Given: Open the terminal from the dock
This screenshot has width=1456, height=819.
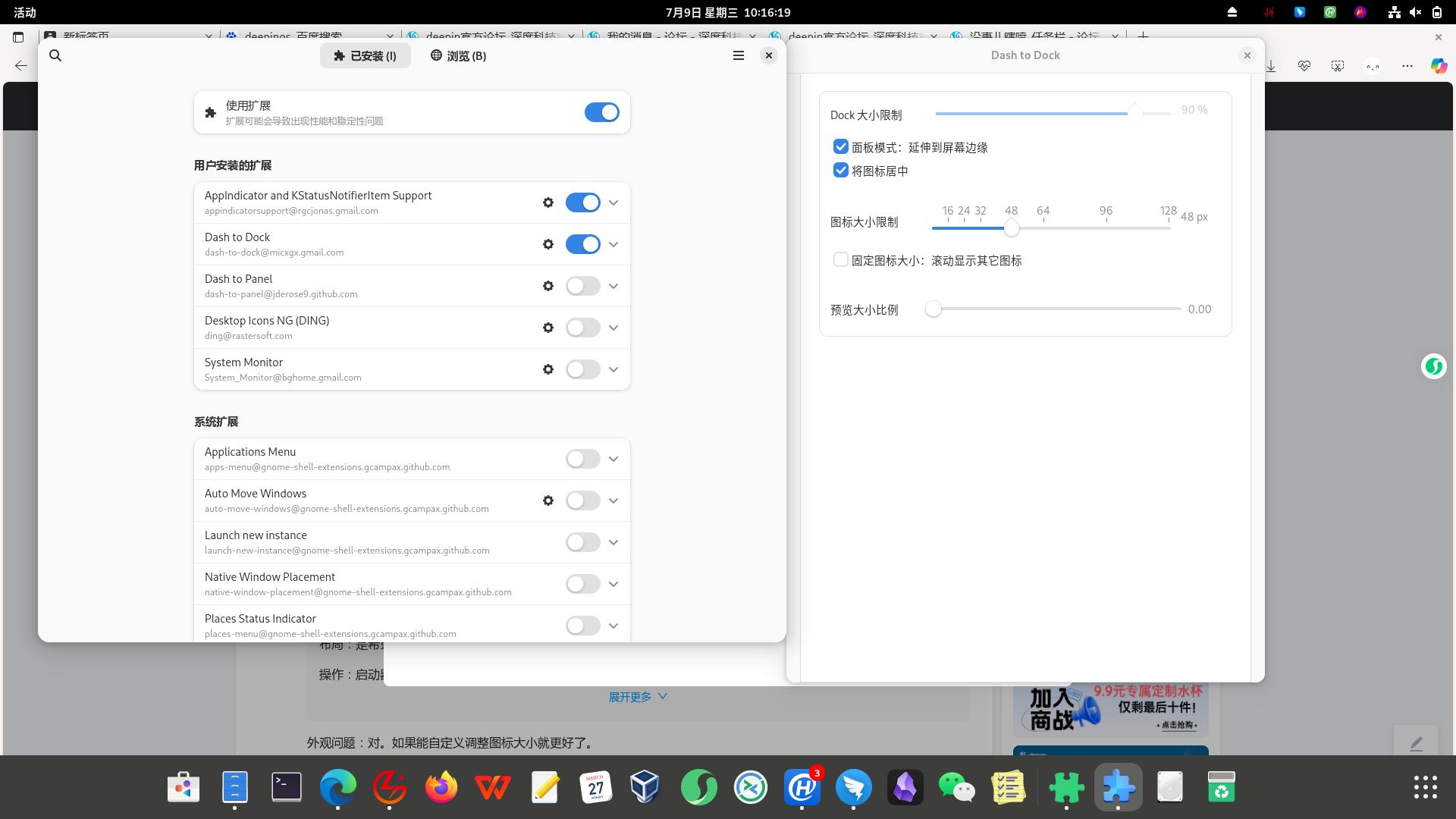Looking at the screenshot, I should [x=287, y=787].
